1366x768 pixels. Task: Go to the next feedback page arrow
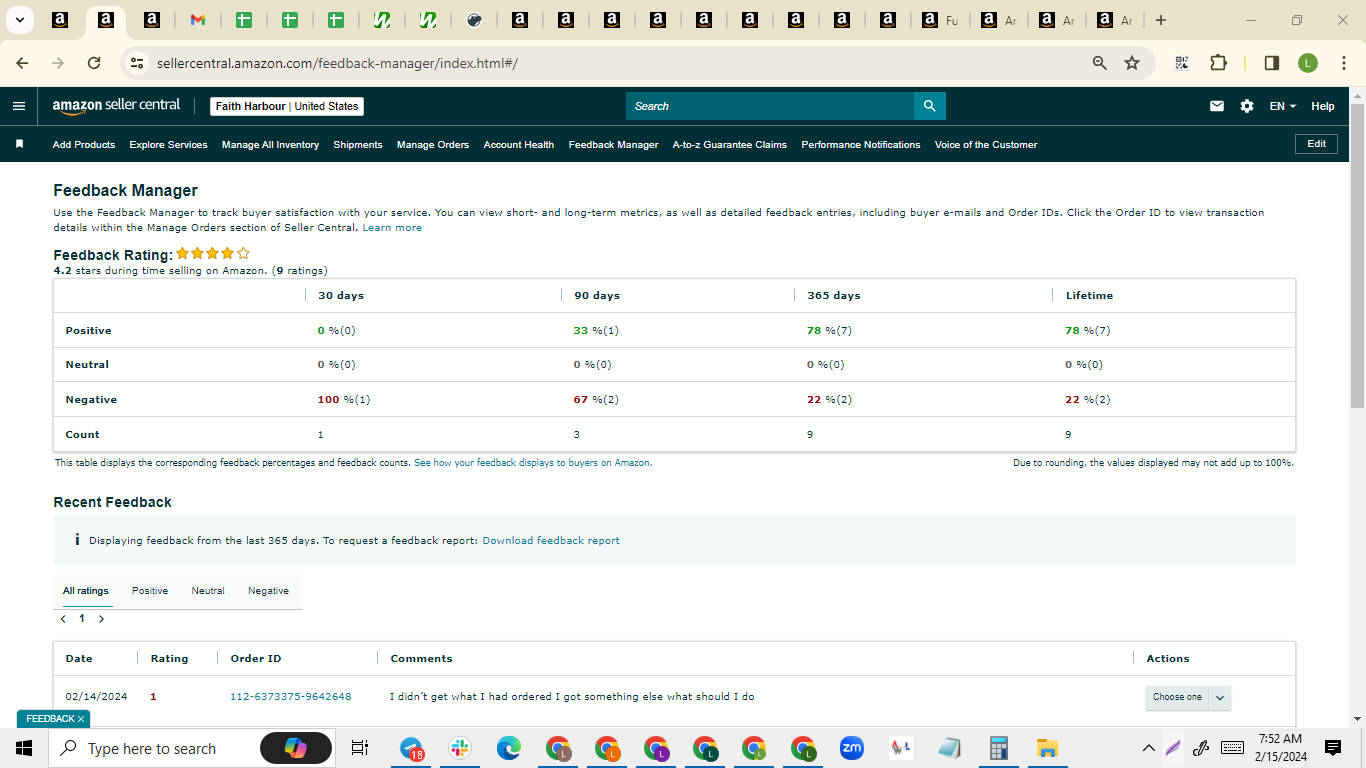(101, 619)
